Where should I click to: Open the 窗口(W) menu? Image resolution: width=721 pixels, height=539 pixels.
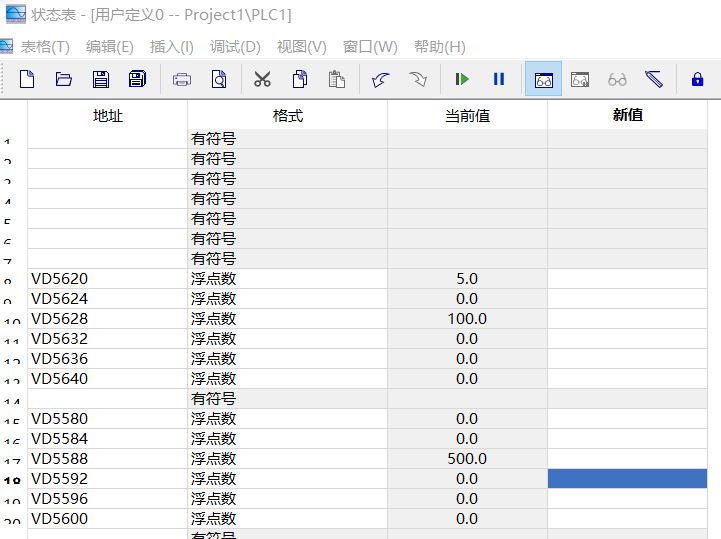370,46
